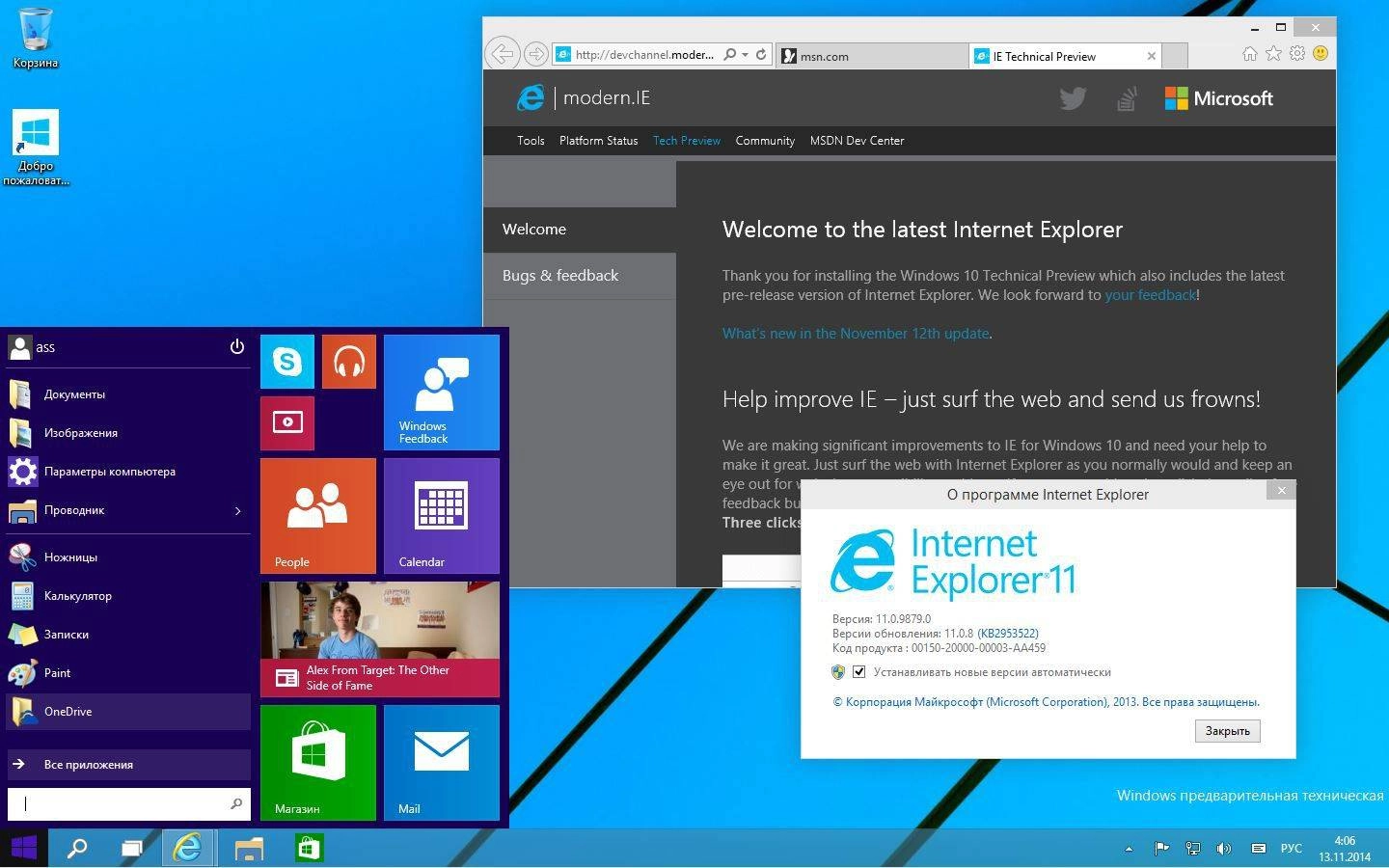
Task: Launch Калькулятор from Start menu
Action: [128, 596]
